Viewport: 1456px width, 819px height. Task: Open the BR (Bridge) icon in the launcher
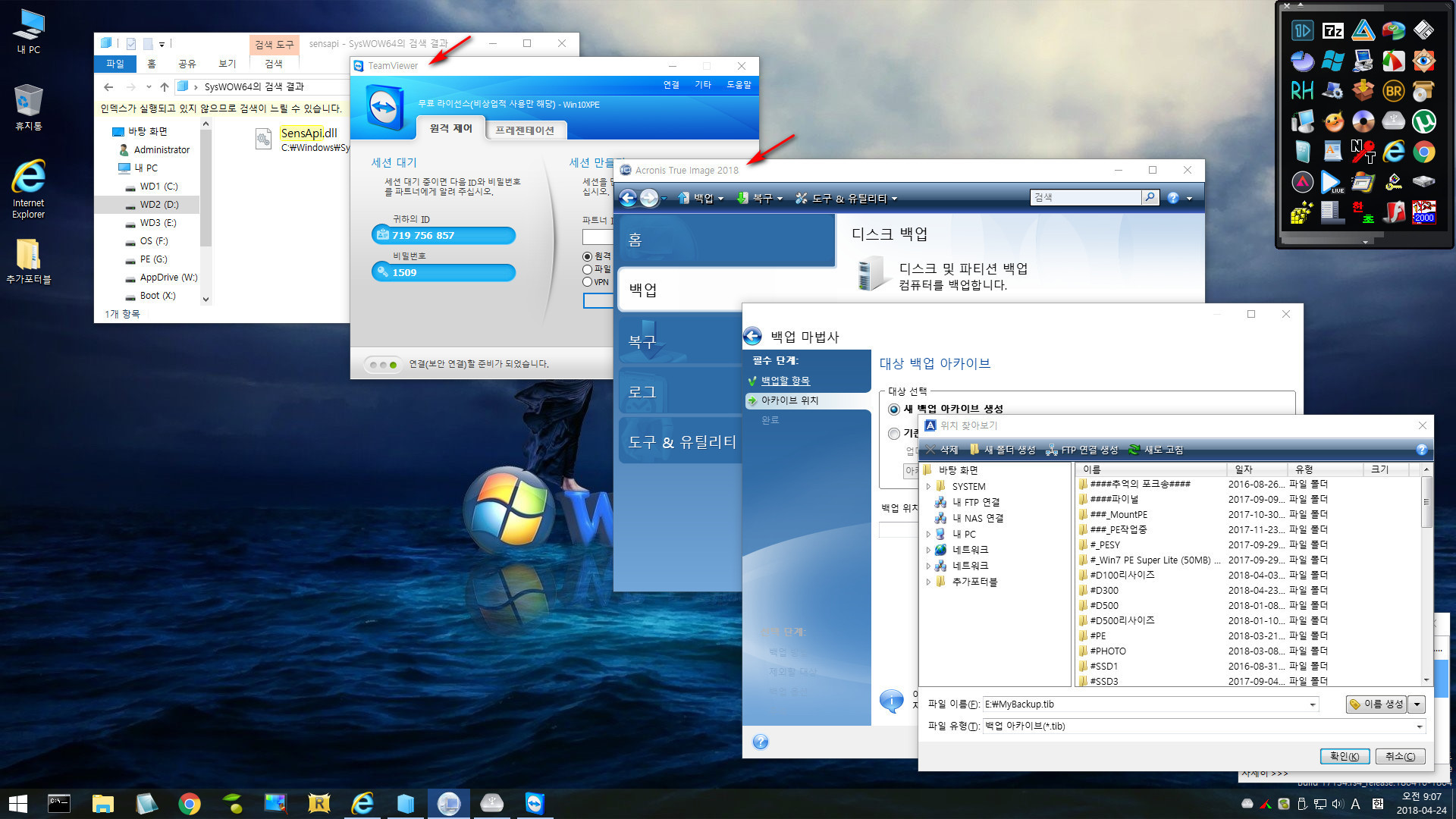coord(1393,91)
